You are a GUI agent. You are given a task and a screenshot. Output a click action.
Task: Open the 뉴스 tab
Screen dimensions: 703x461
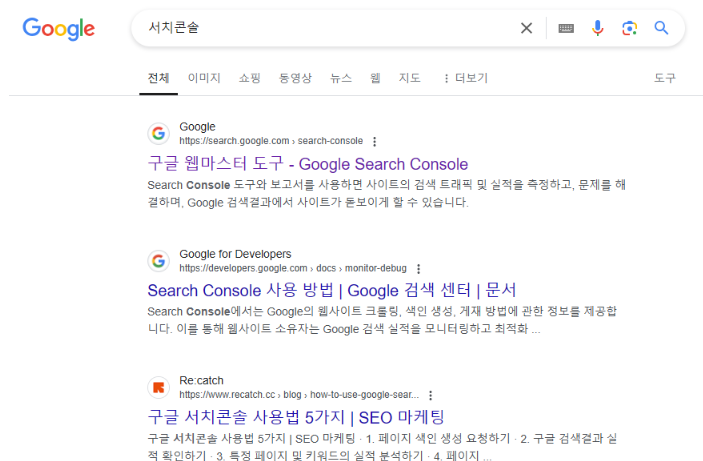pos(341,78)
